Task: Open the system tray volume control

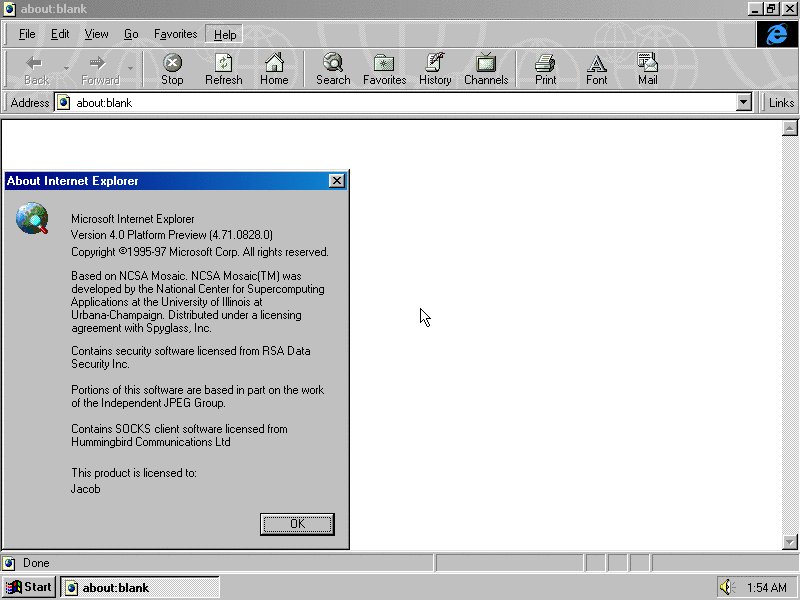Action: pos(726,587)
